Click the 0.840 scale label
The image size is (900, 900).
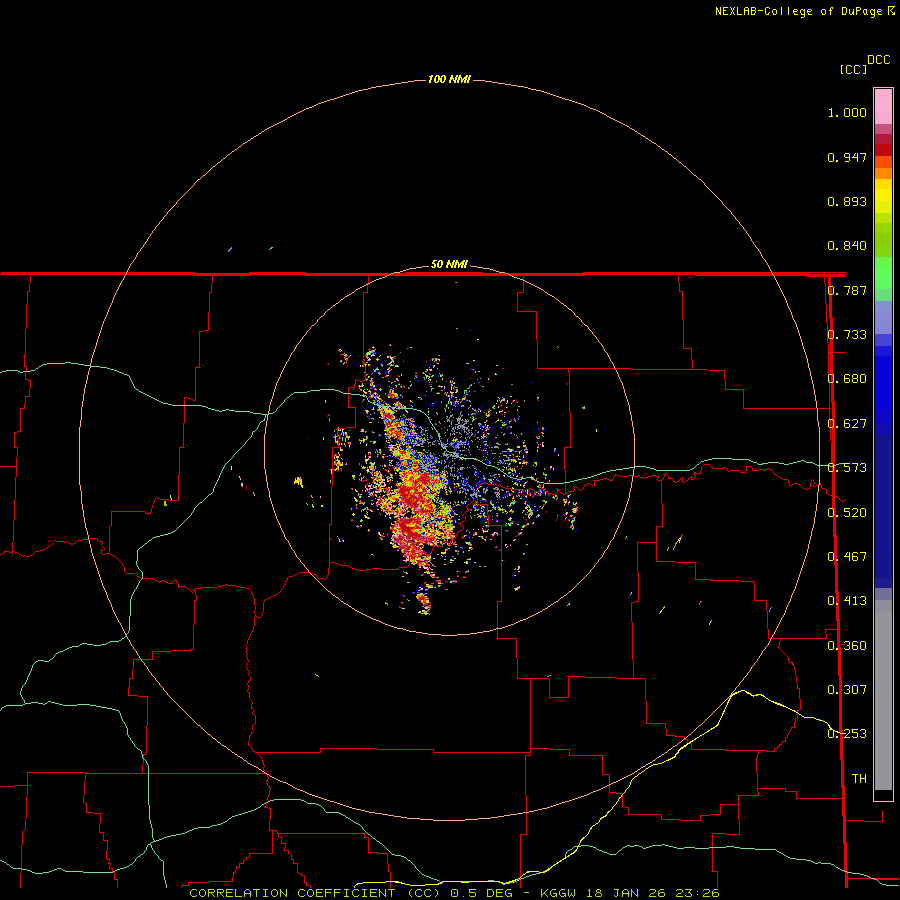click(x=847, y=246)
